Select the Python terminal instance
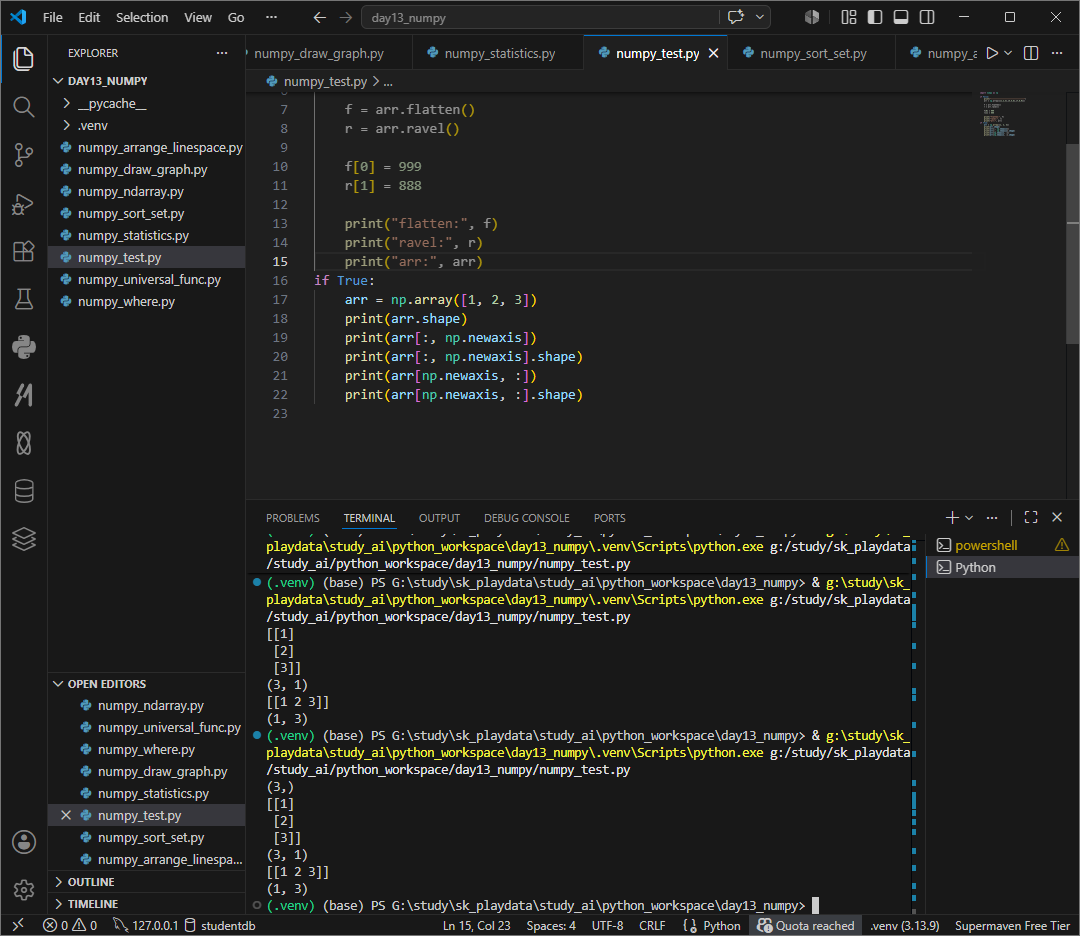Image resolution: width=1080 pixels, height=936 pixels. [x=1002, y=568]
